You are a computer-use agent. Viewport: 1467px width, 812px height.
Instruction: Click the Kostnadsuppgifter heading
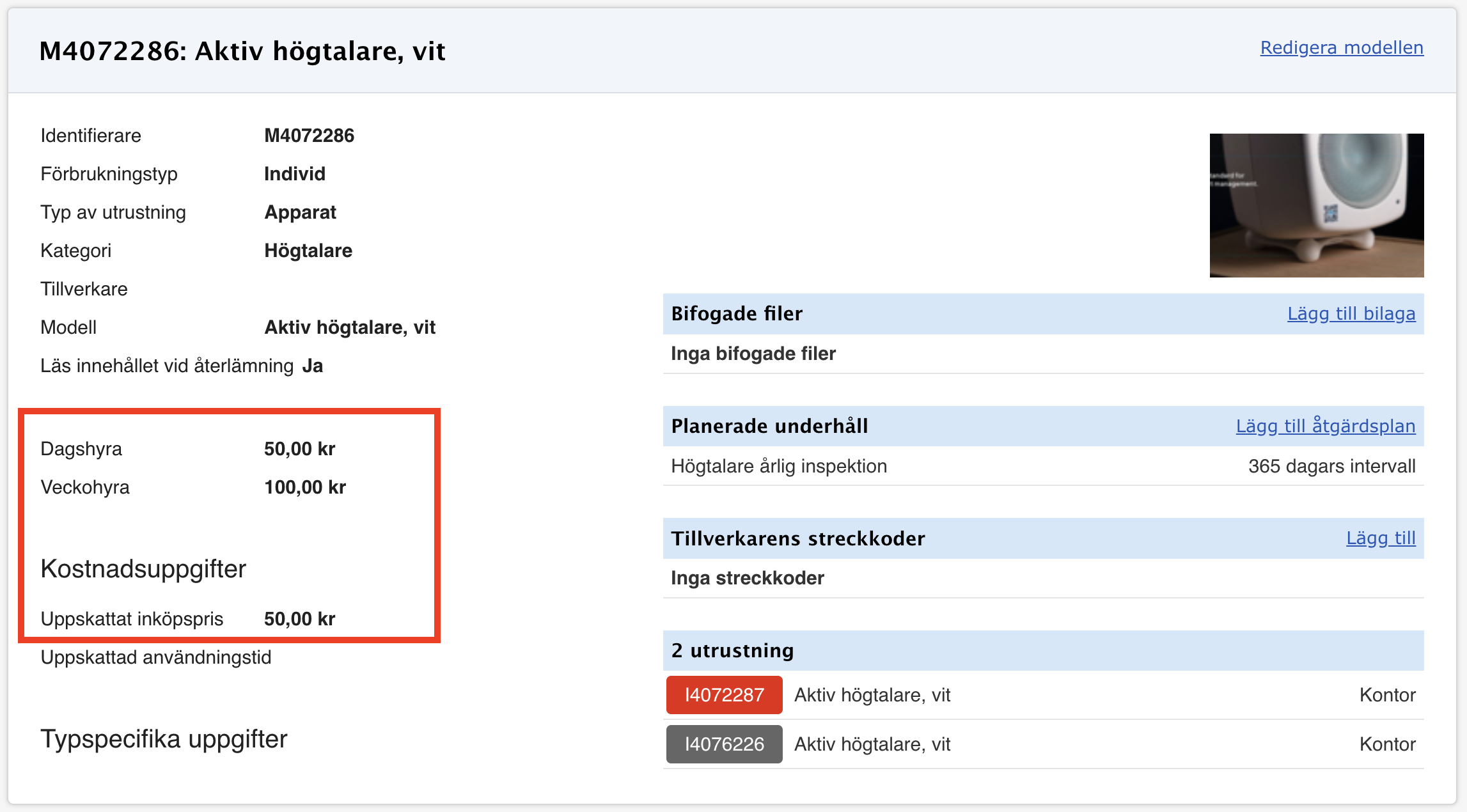pos(143,569)
